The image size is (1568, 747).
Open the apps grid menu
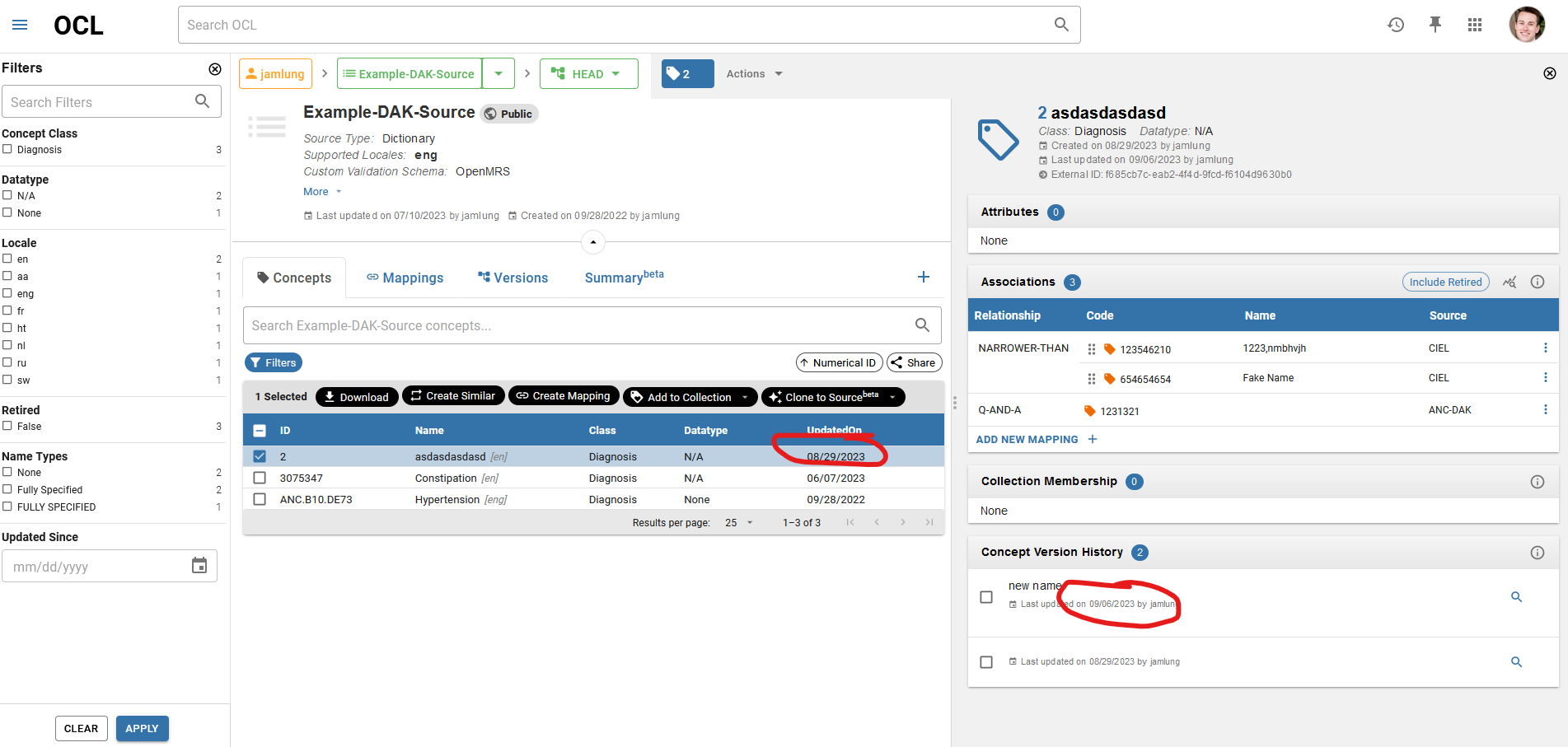1475,25
